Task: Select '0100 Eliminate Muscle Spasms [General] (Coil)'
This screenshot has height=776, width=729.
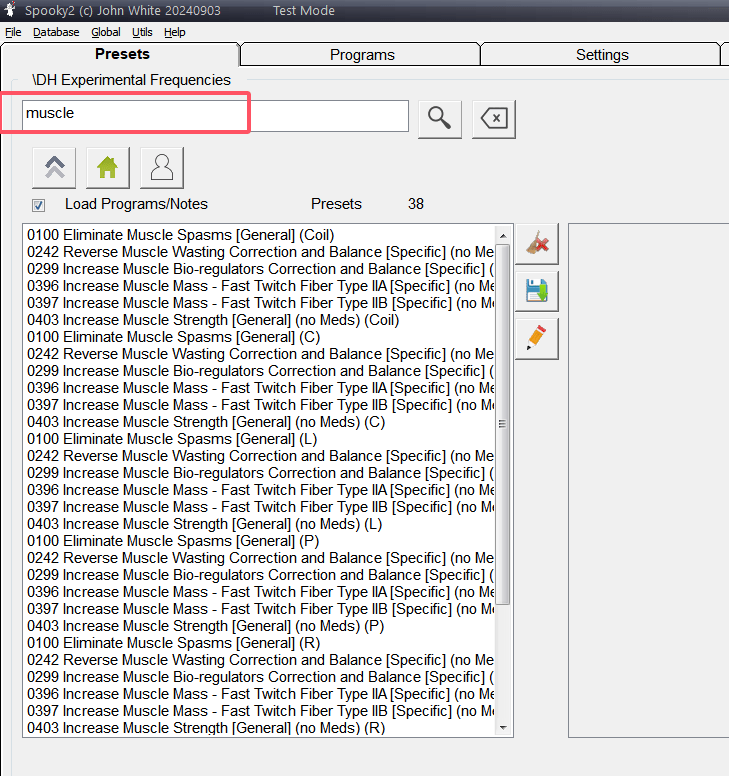Action: point(181,235)
